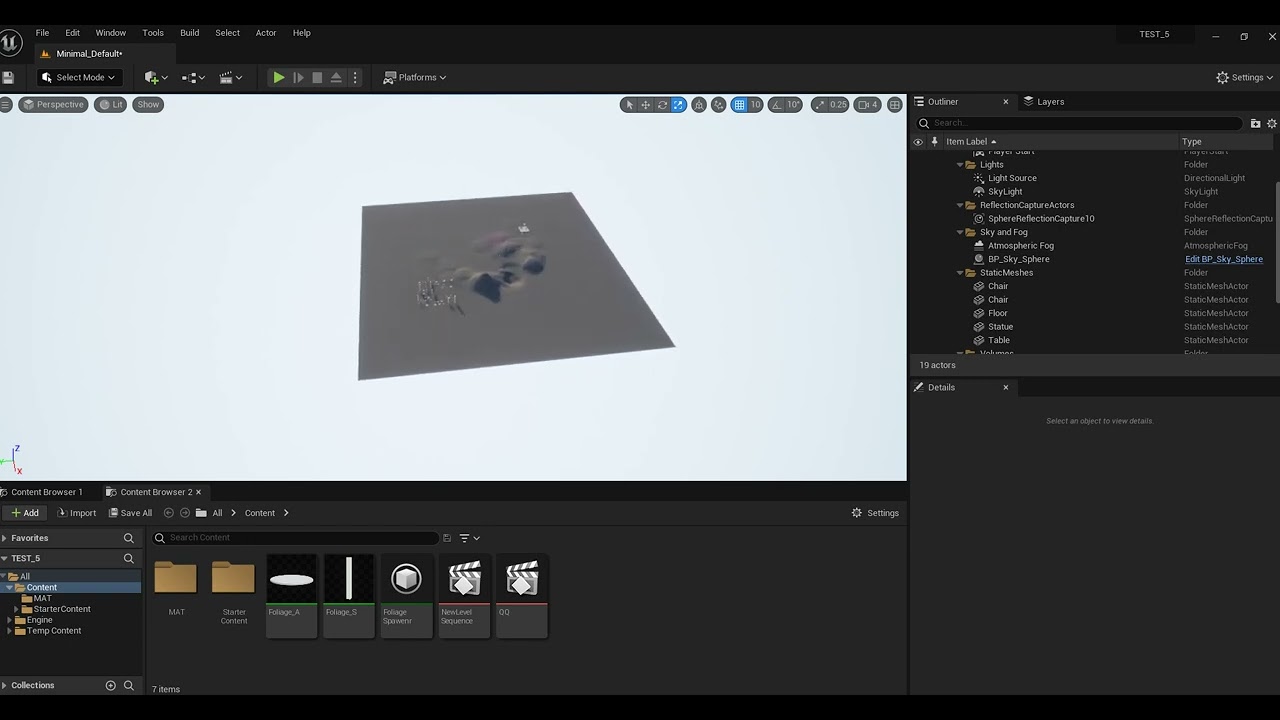Open the Perspective view mode menu
Viewport: 1280px width, 720px height.
[x=54, y=104]
